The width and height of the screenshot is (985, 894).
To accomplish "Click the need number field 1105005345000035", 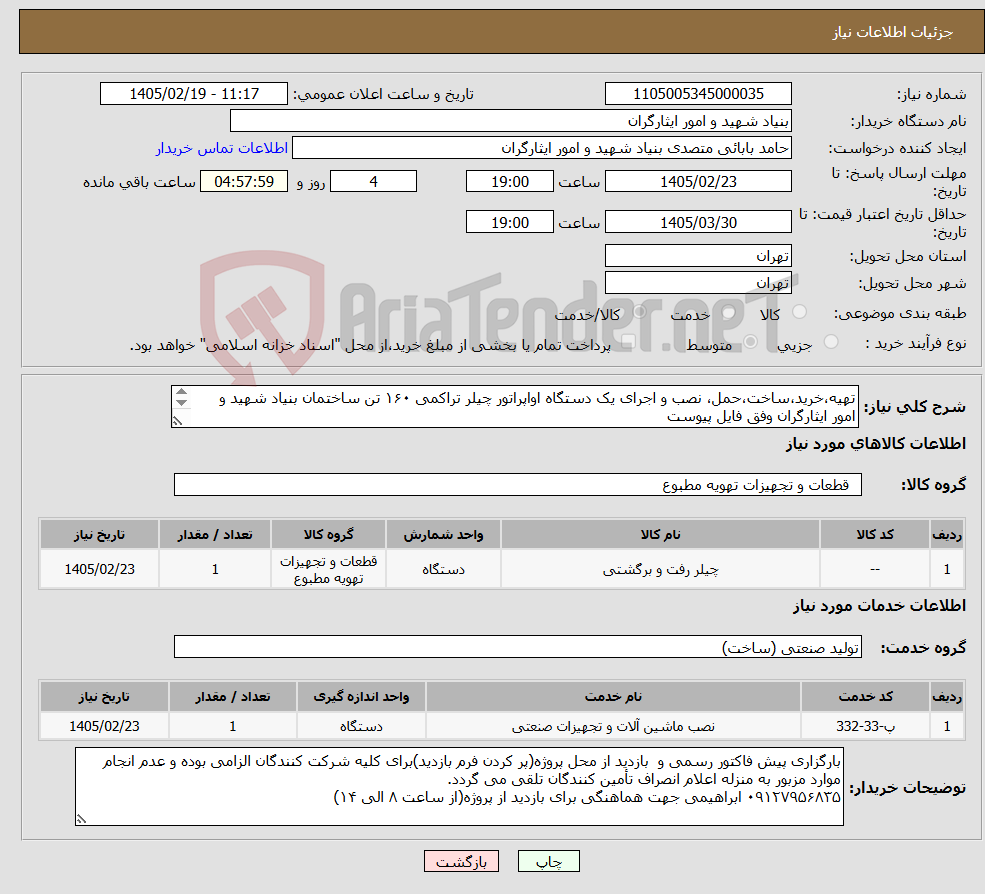I will coord(698,94).
